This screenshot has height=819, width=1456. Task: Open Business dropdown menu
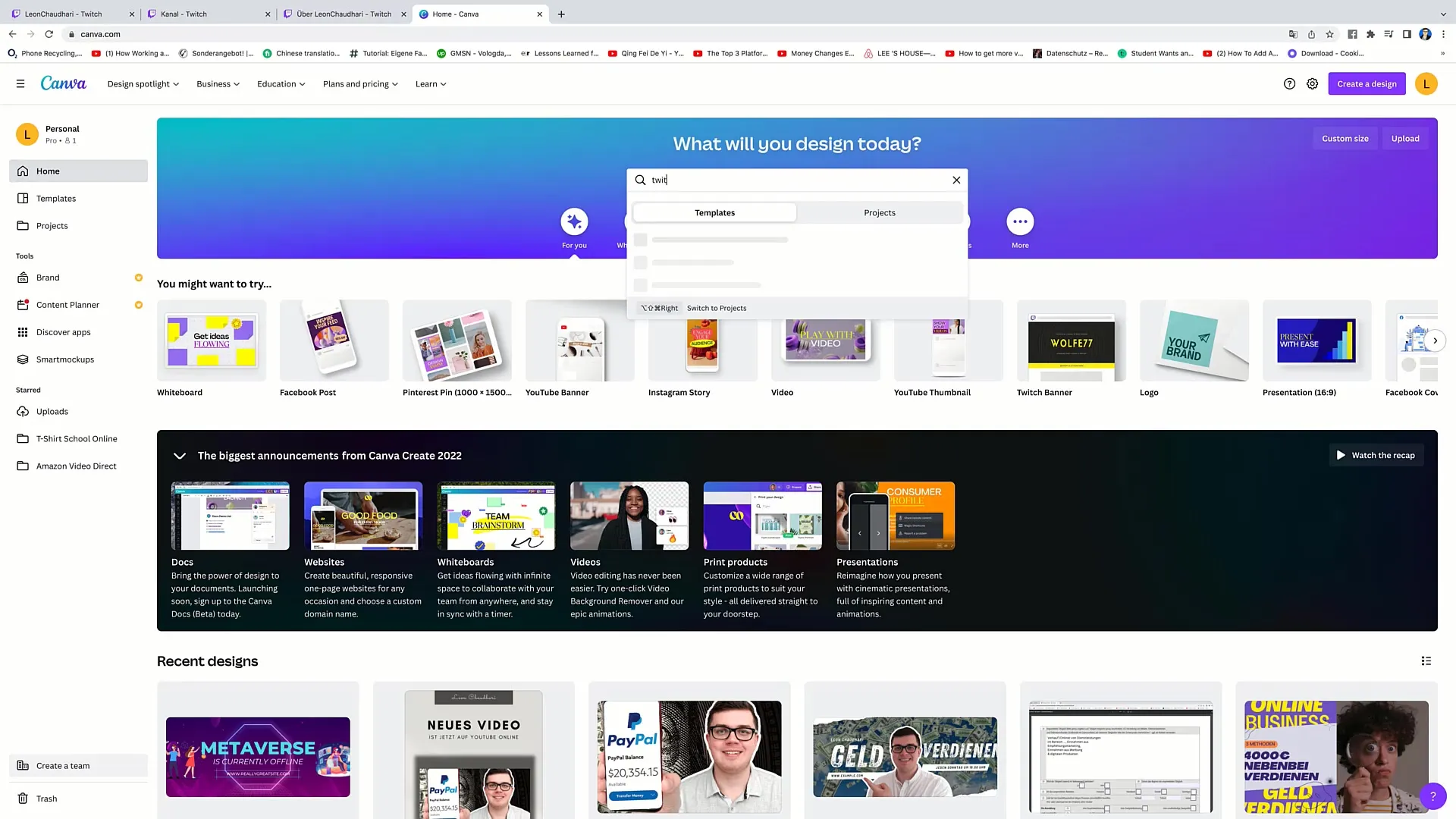218,84
